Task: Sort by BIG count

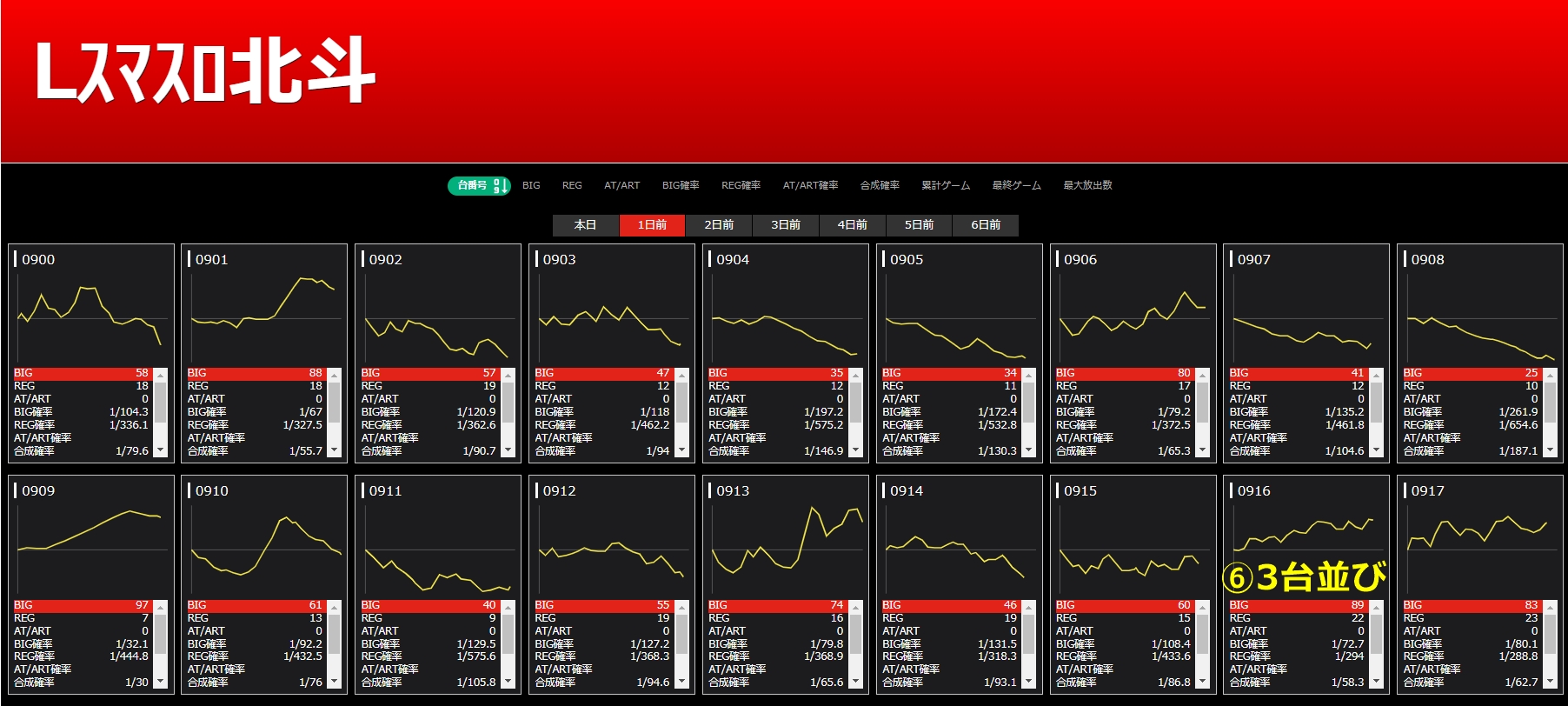Action: tap(531, 185)
